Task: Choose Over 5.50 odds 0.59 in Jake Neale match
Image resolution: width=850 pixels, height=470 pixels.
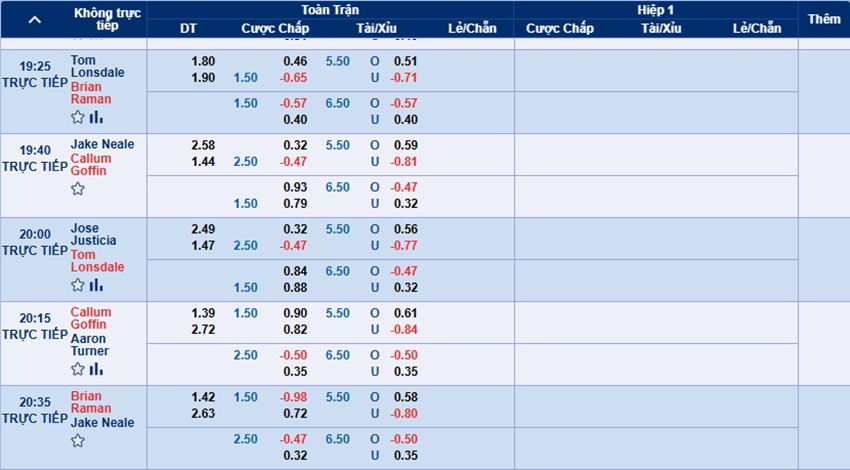Action: (x=405, y=145)
